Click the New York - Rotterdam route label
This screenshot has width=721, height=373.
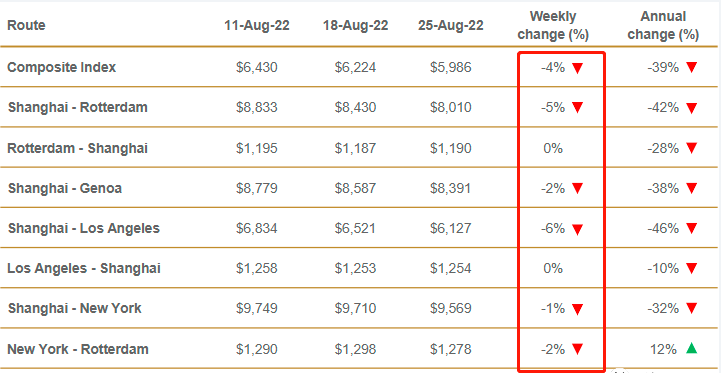78,349
